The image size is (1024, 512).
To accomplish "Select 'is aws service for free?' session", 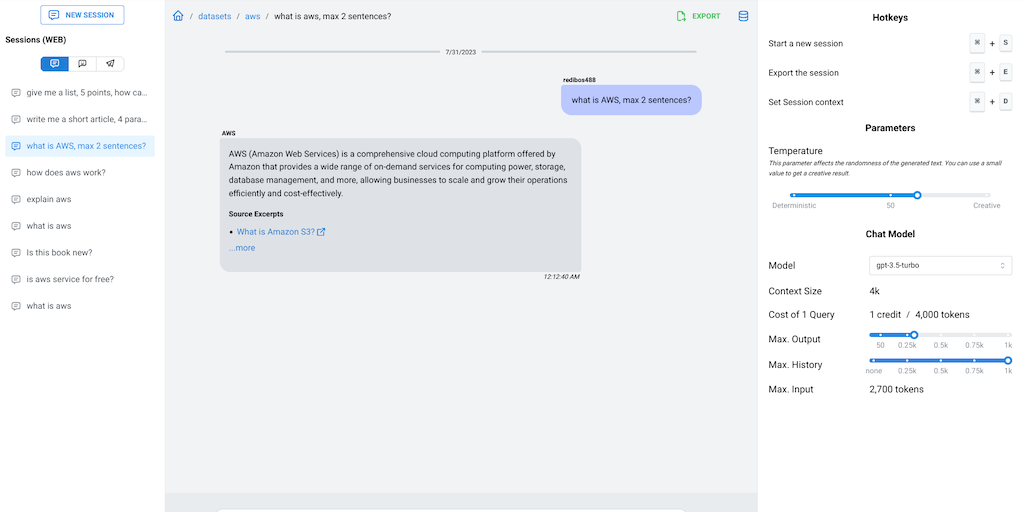I will pyautogui.click(x=70, y=280).
